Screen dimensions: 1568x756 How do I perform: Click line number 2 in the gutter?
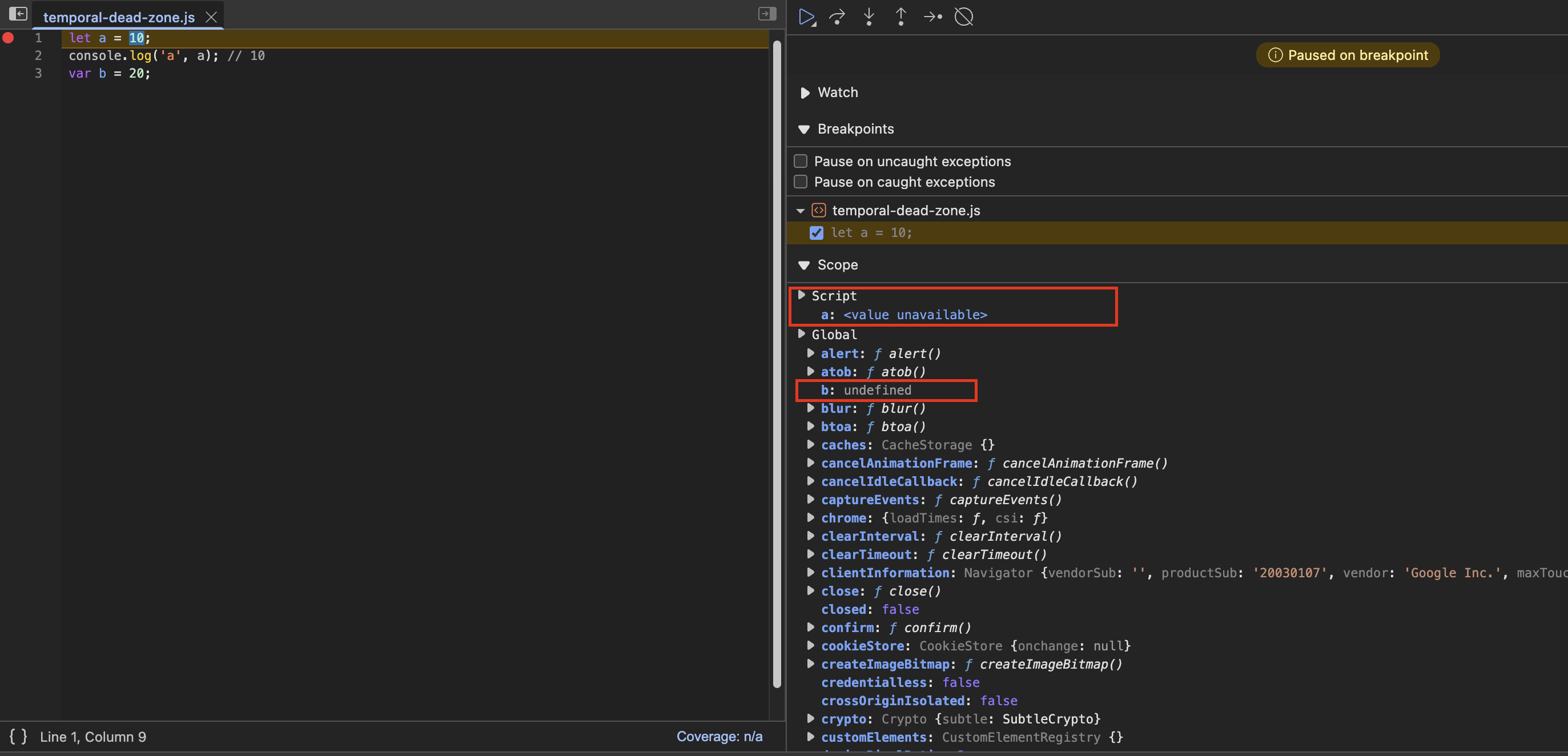pyautogui.click(x=38, y=55)
